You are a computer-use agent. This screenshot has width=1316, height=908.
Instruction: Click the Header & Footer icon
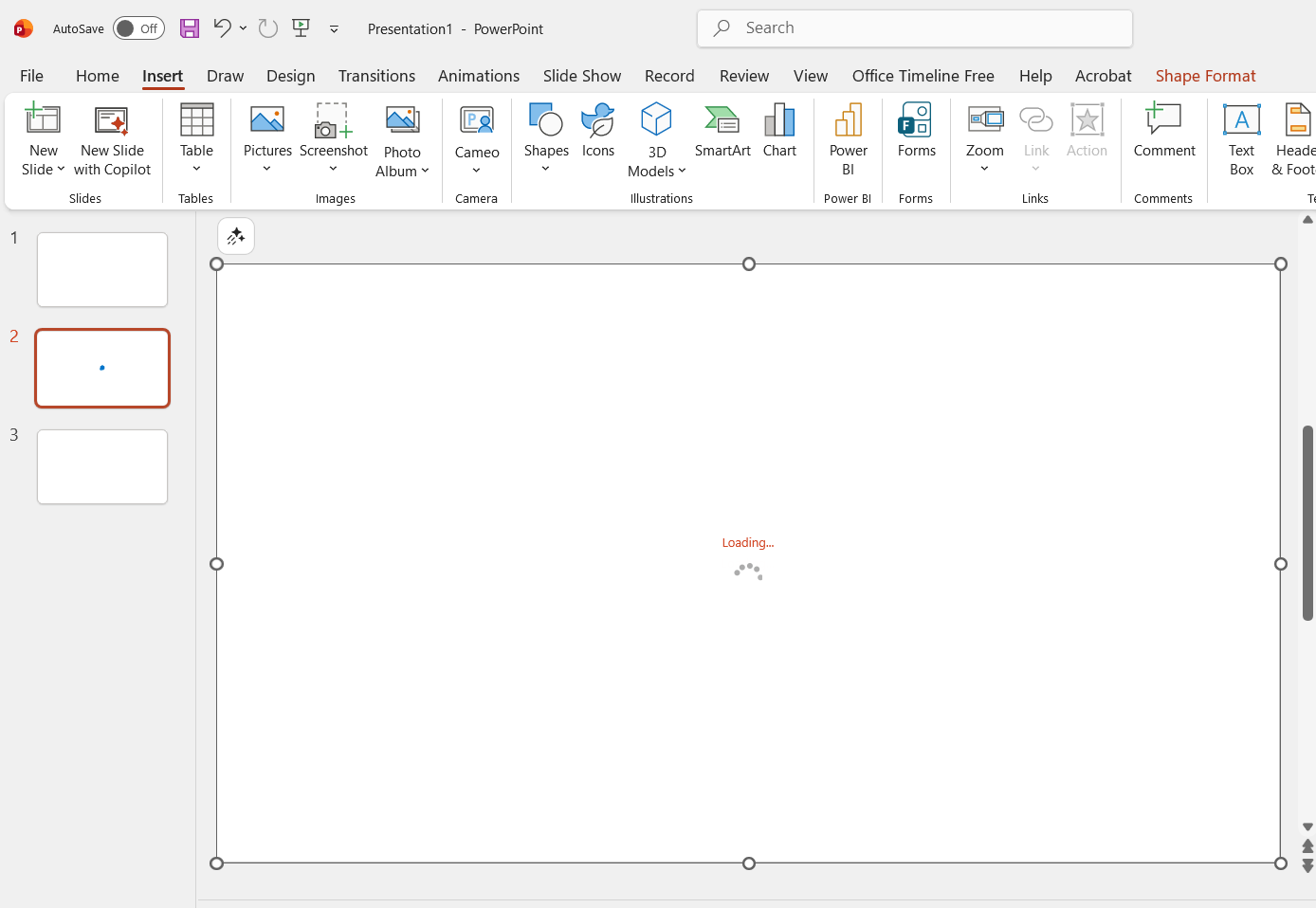[1296, 119]
